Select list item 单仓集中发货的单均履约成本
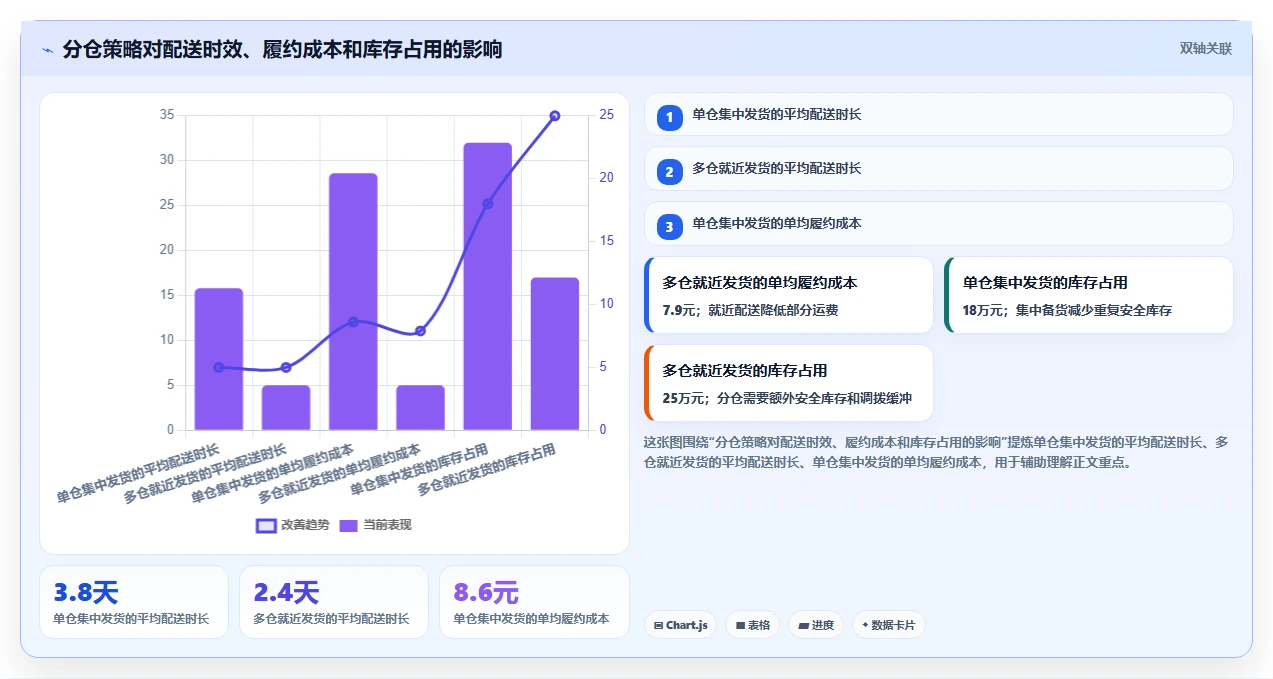1273x679 pixels. pyautogui.click(x=939, y=223)
